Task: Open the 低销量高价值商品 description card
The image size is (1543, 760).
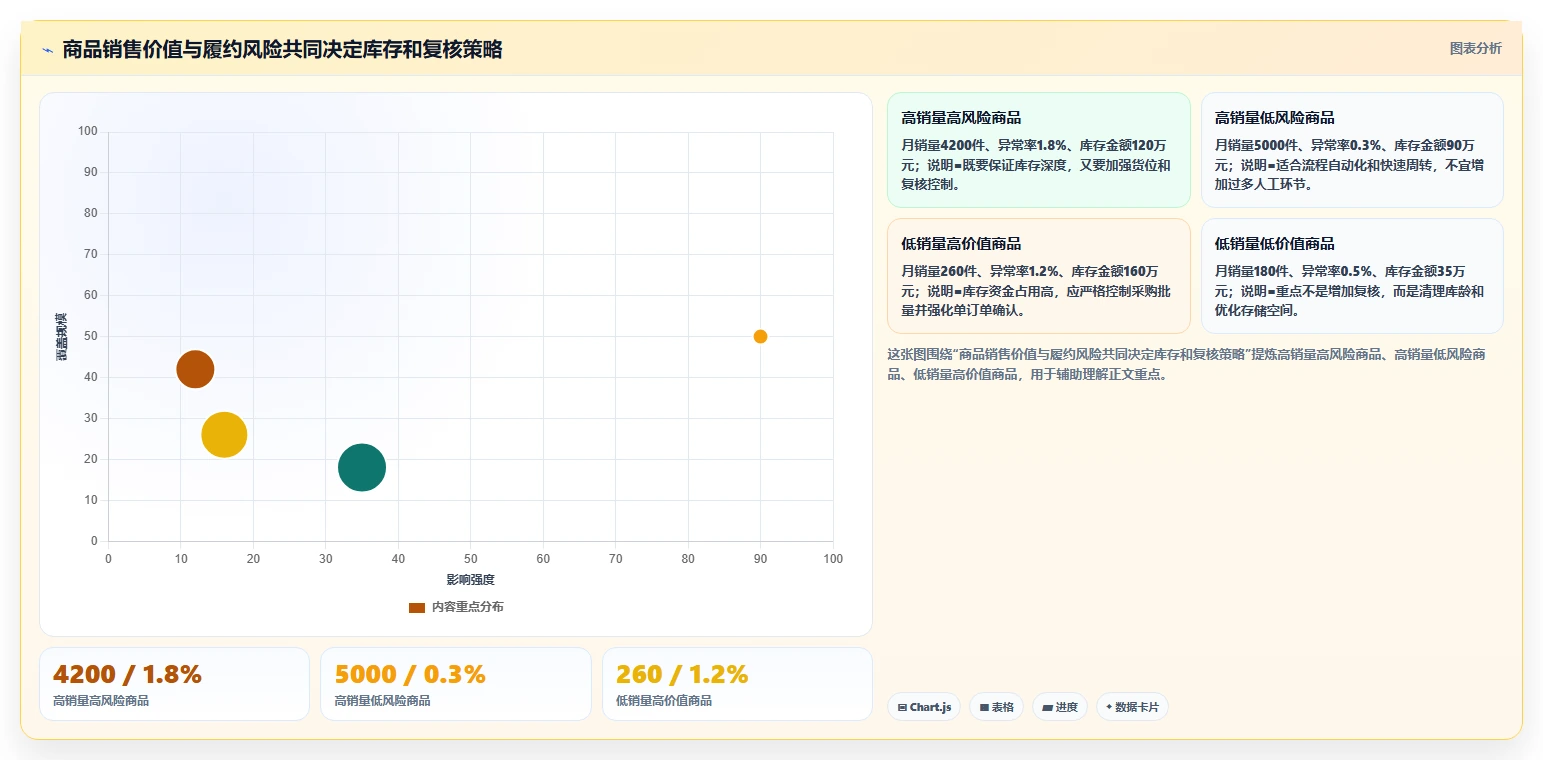Action: [x=1039, y=276]
